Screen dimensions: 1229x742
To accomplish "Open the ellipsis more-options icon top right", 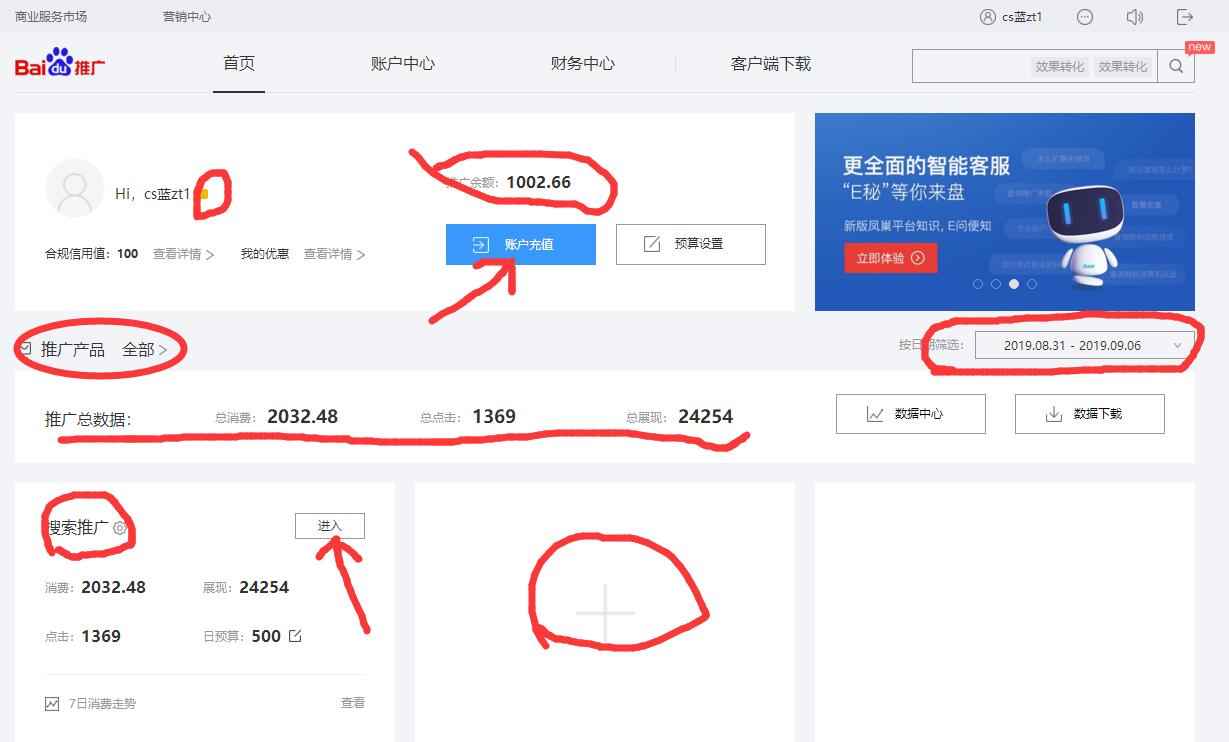I will (x=1085, y=16).
